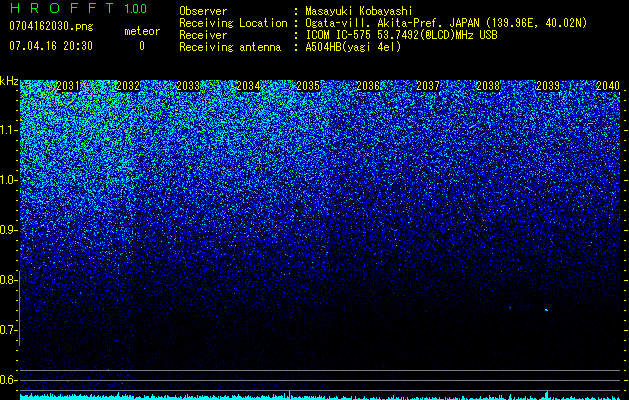Click the kHz axis unit label
The width and height of the screenshot is (629, 400).
[9, 81]
